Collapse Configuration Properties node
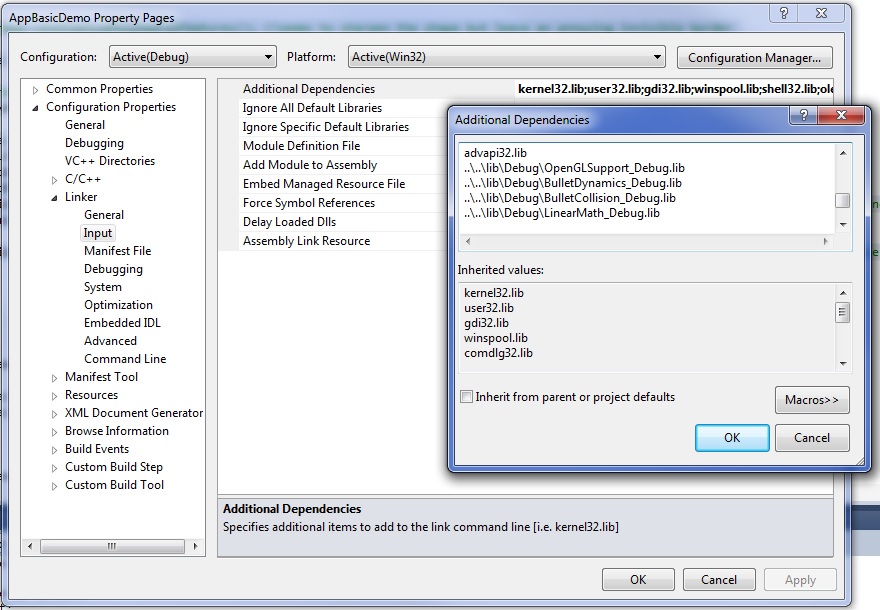Image resolution: width=880 pixels, height=610 pixels. coord(35,108)
